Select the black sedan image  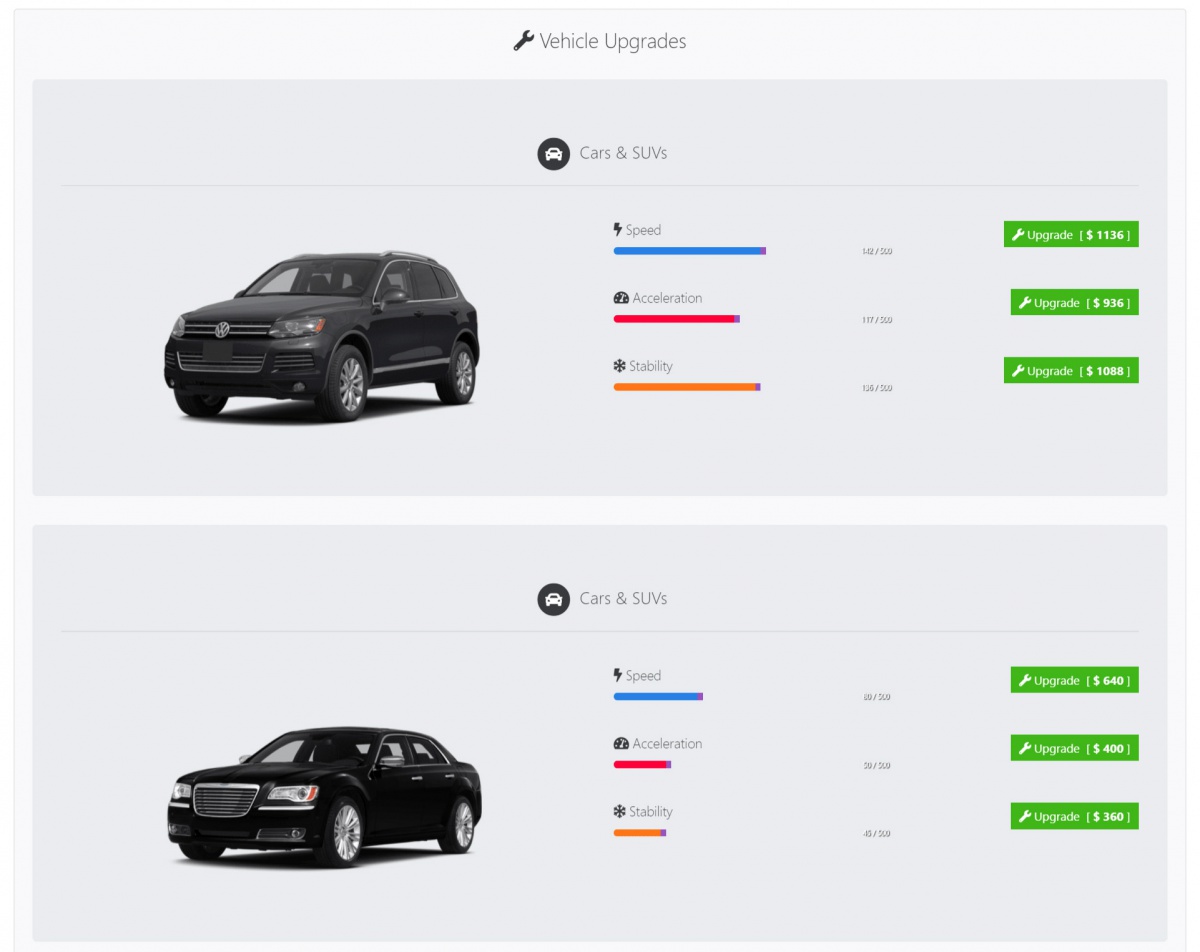pyautogui.click(x=324, y=796)
